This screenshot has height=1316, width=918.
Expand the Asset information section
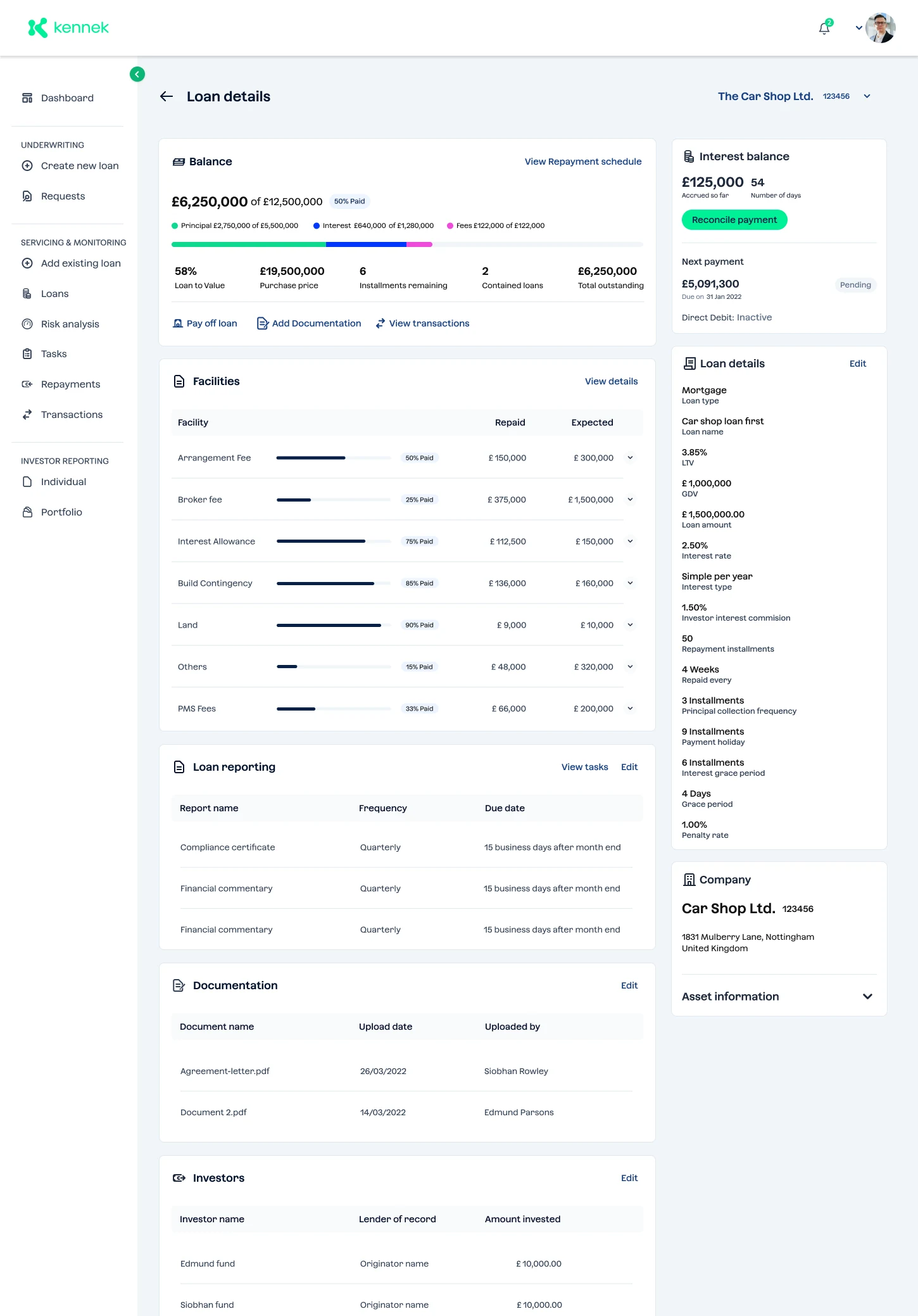(867, 996)
